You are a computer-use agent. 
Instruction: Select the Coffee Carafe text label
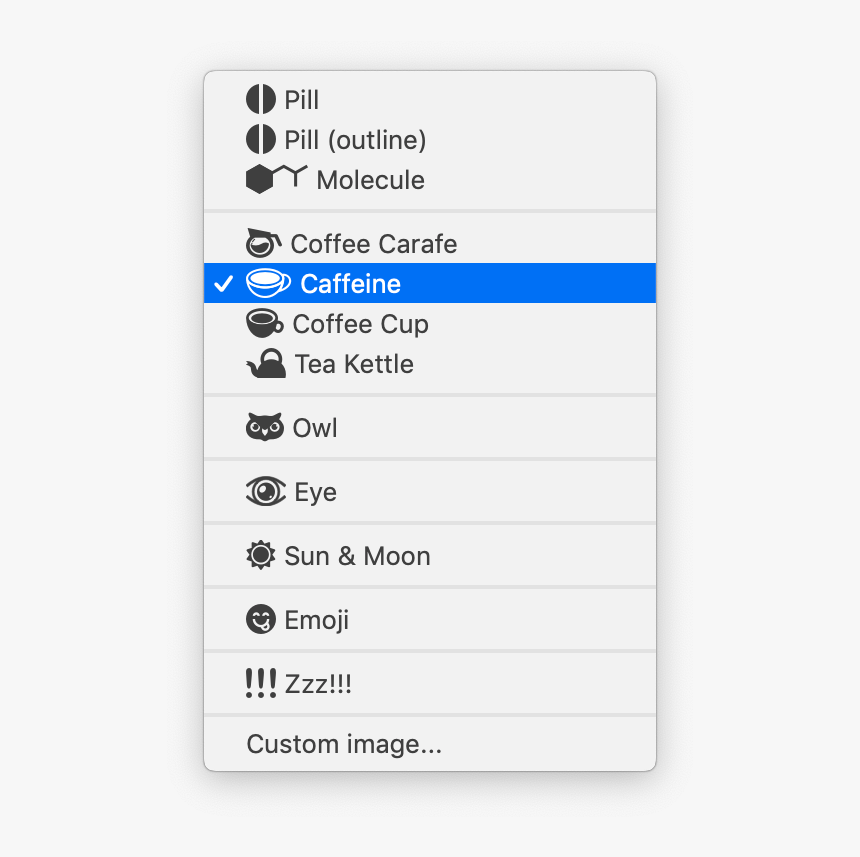coord(373,244)
